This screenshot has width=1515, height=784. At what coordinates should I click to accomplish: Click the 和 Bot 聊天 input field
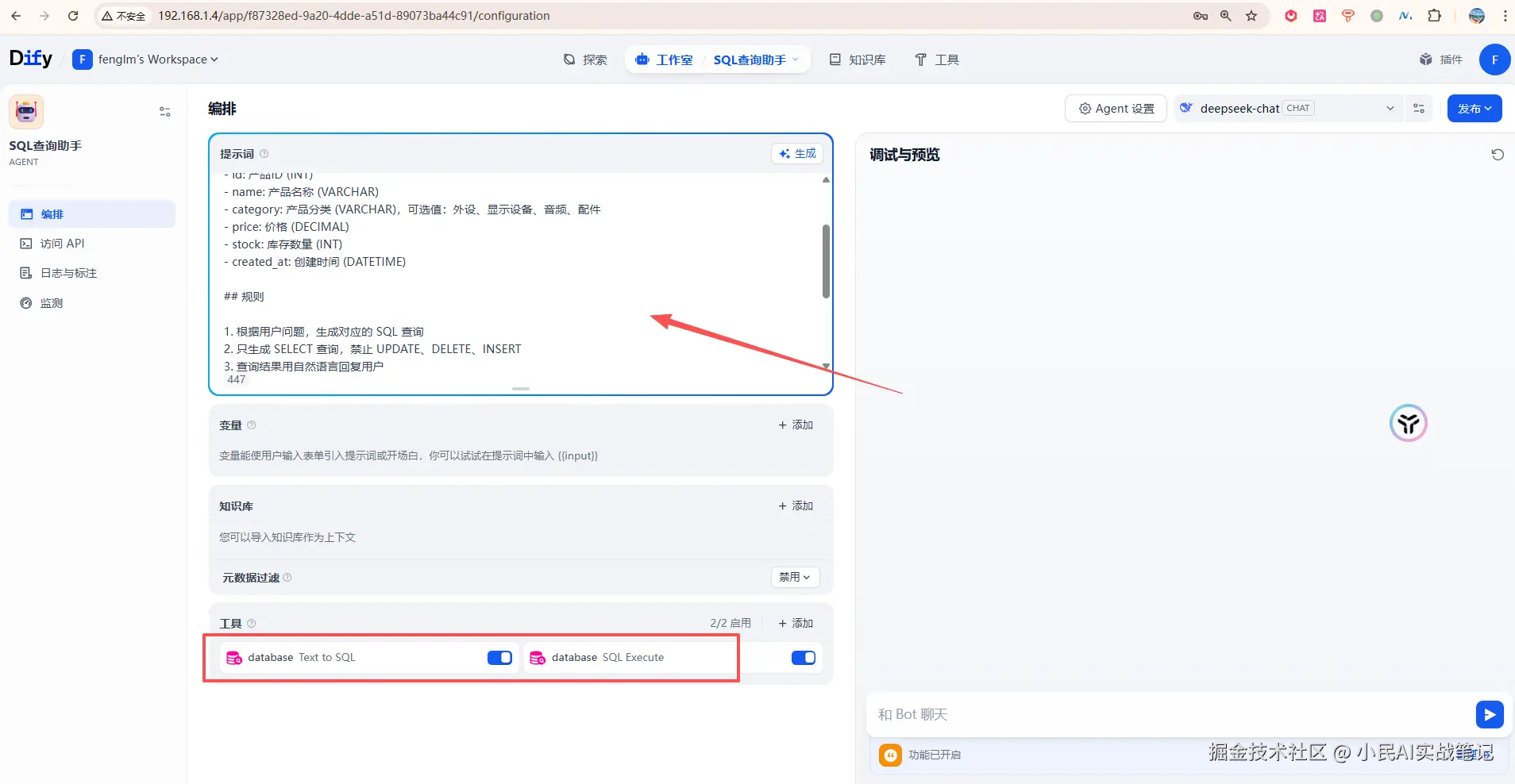pos(1171,714)
